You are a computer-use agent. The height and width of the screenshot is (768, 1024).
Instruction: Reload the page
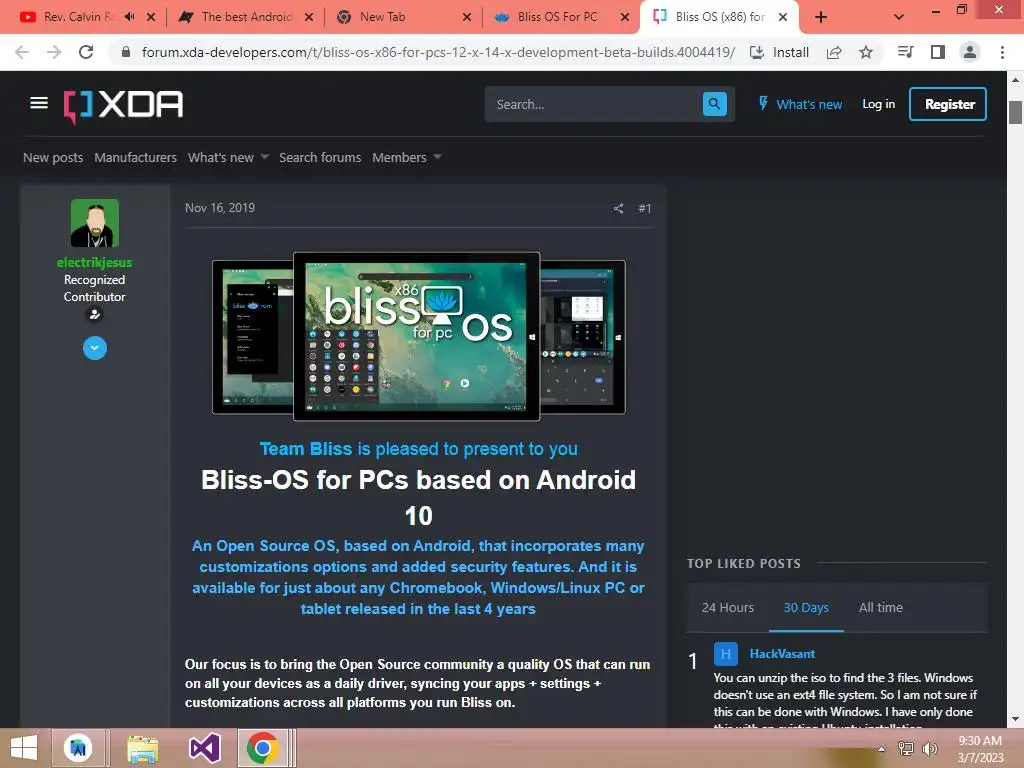86,52
